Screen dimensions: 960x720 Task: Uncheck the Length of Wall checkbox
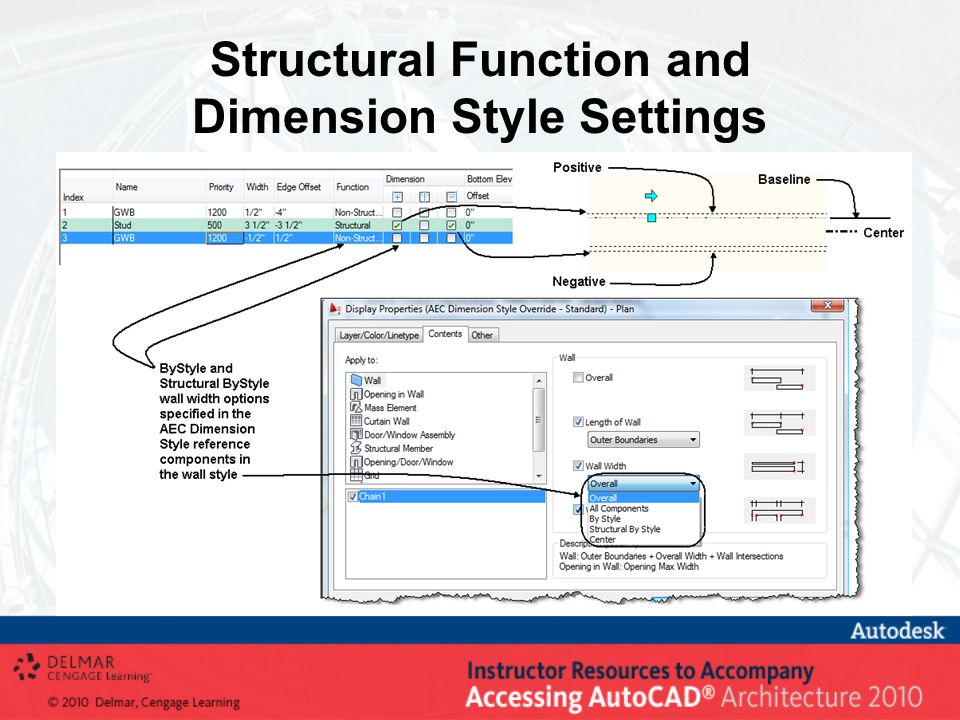coord(578,422)
